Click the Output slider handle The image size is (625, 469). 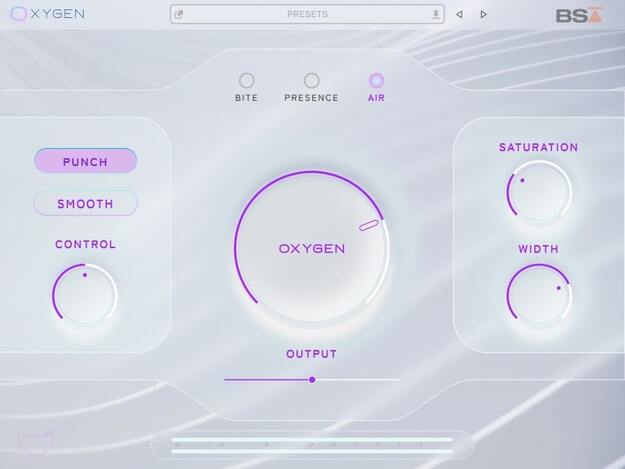312,380
